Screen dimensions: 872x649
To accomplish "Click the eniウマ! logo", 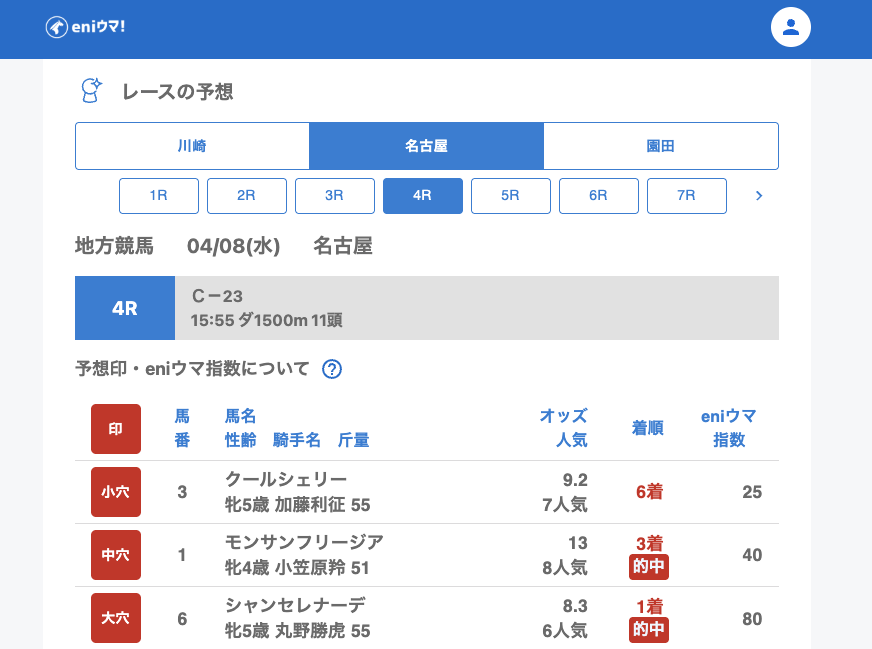I will (85, 27).
